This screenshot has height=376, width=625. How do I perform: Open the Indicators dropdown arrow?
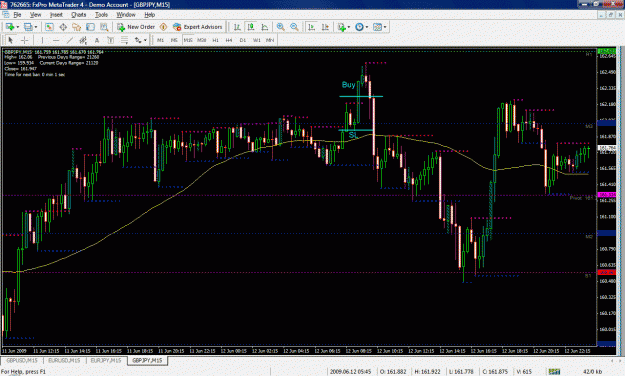pyautogui.click(x=349, y=27)
